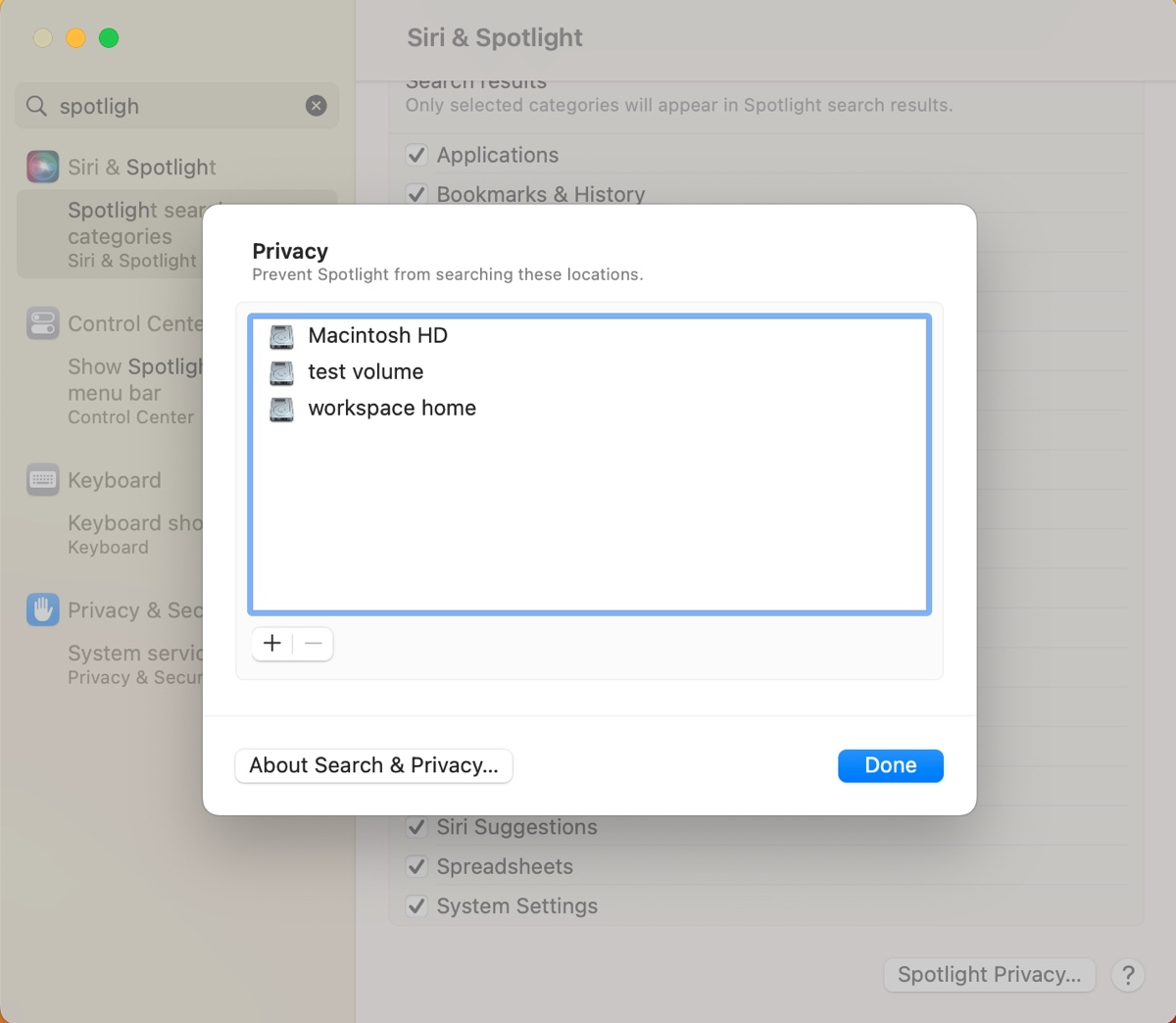Select test volume in the privacy list

tap(589, 372)
